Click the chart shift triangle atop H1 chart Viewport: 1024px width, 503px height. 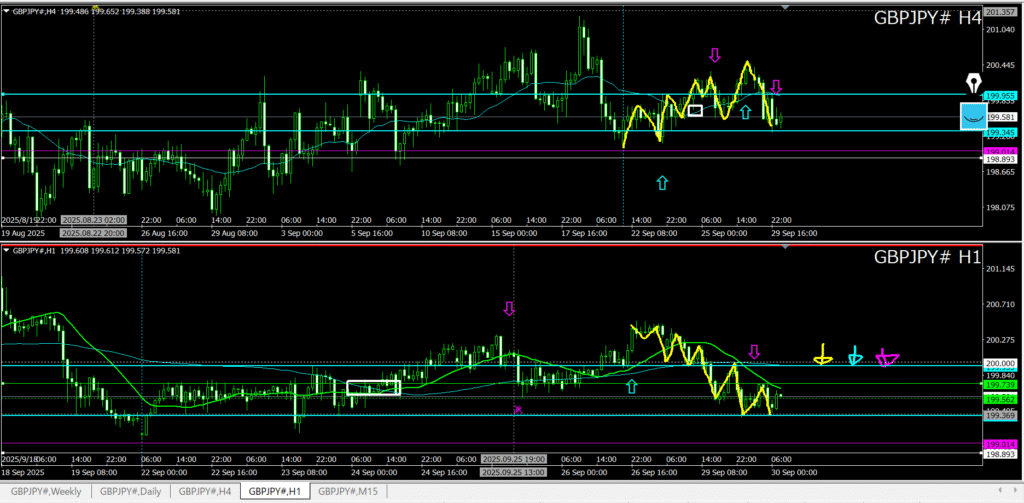tap(785, 247)
